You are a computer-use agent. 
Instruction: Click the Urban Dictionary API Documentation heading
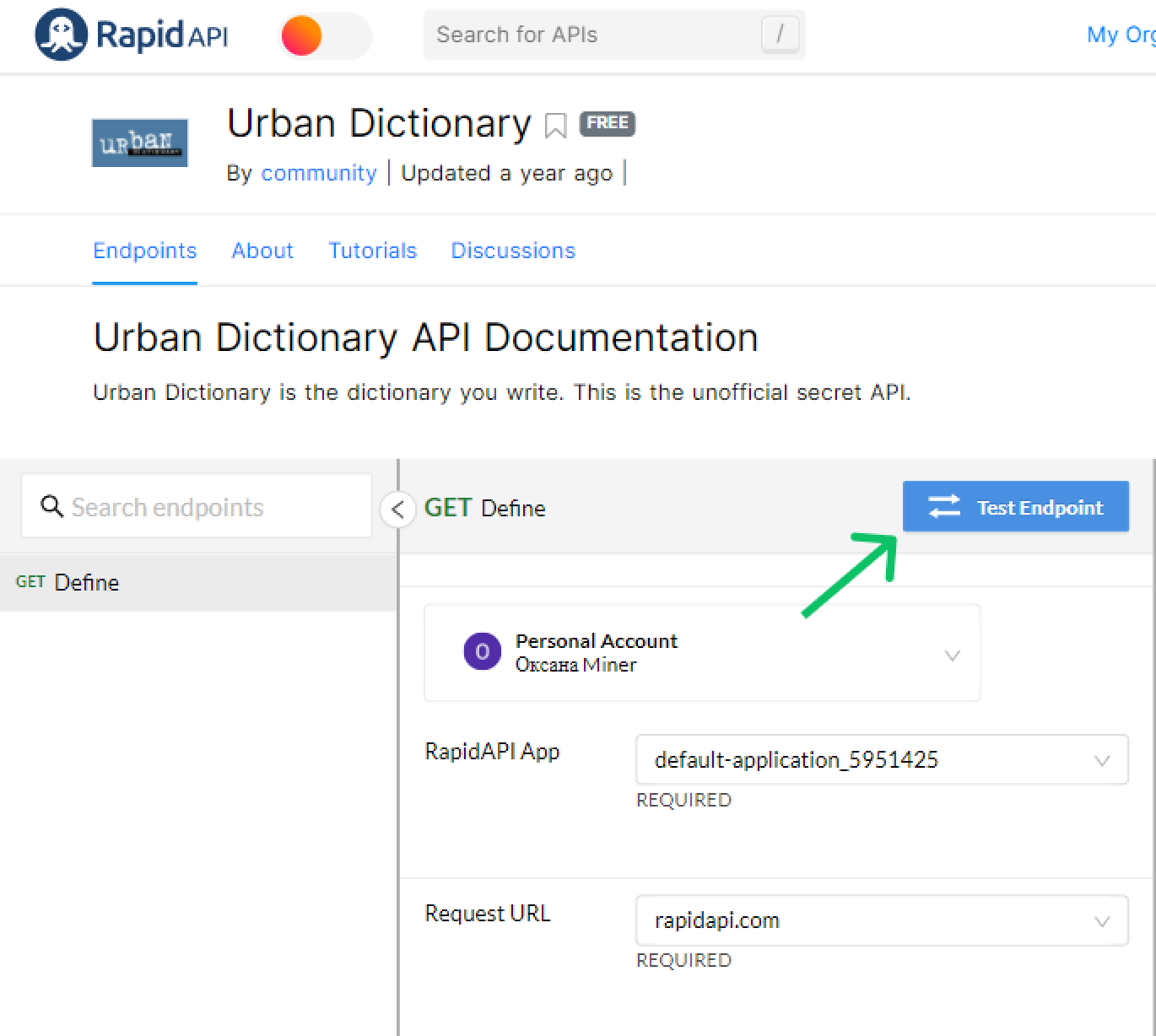coord(426,337)
